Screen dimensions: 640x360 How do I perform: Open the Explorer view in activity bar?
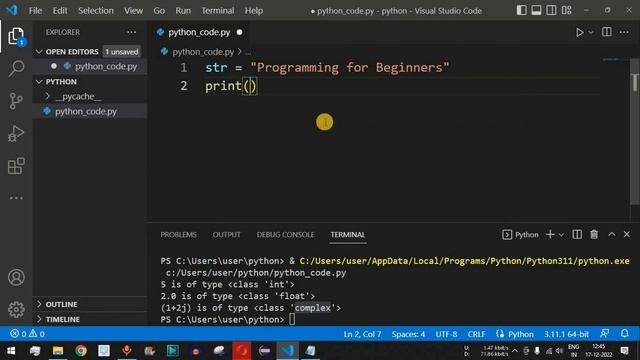tap(16, 36)
